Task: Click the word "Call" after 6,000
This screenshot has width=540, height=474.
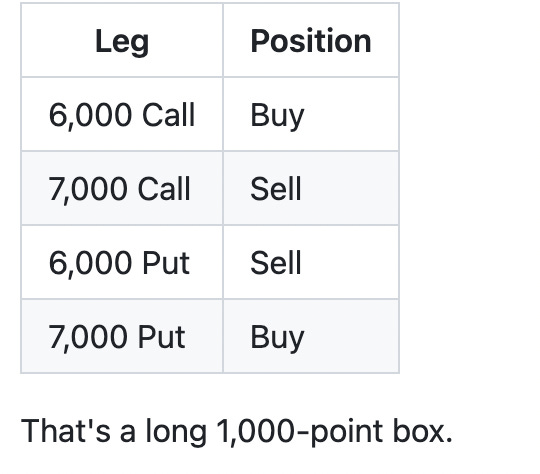Action: [169, 115]
